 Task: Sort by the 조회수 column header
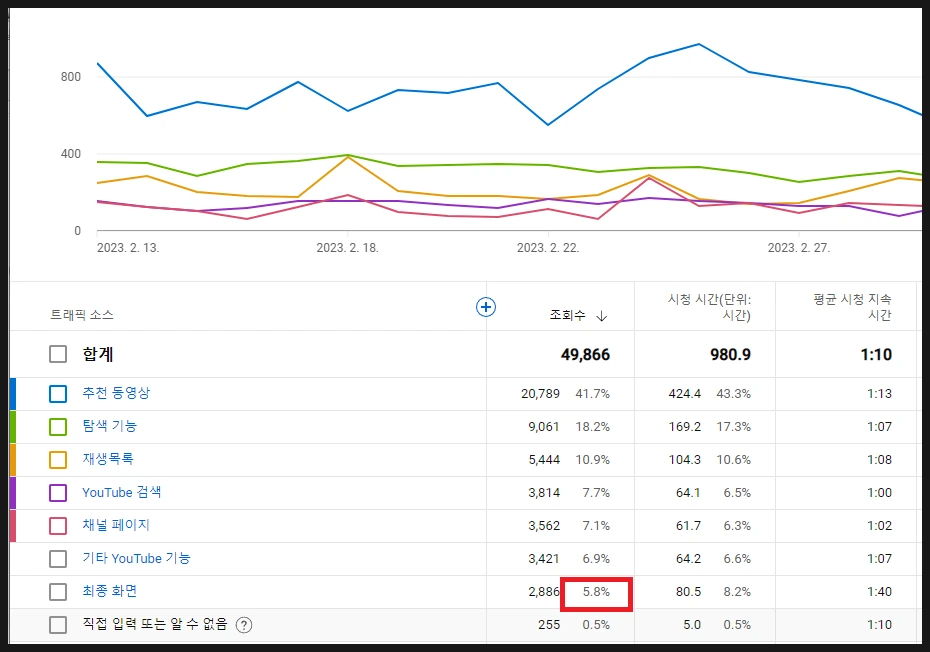tap(568, 315)
